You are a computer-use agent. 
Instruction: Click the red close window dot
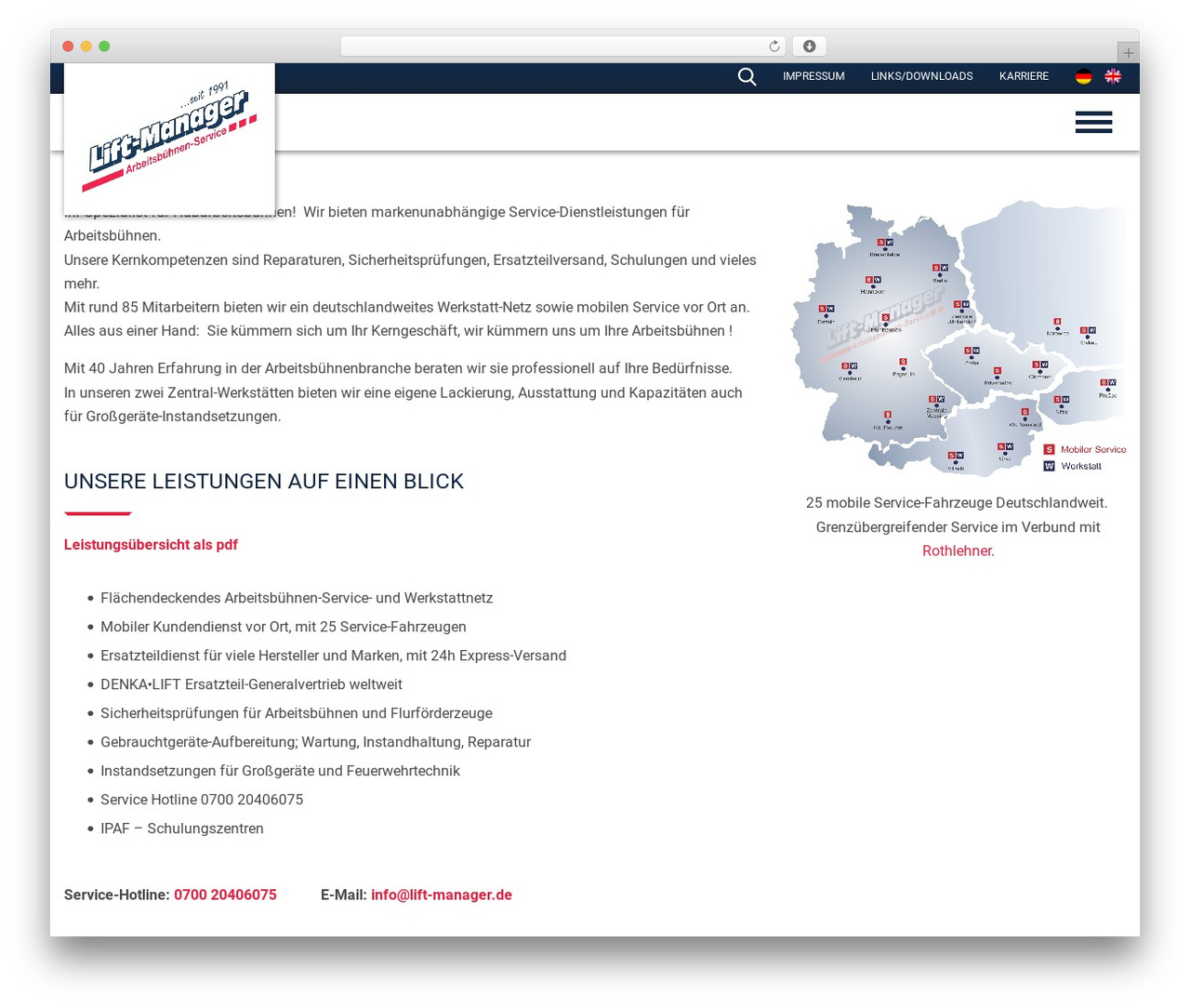point(68,46)
